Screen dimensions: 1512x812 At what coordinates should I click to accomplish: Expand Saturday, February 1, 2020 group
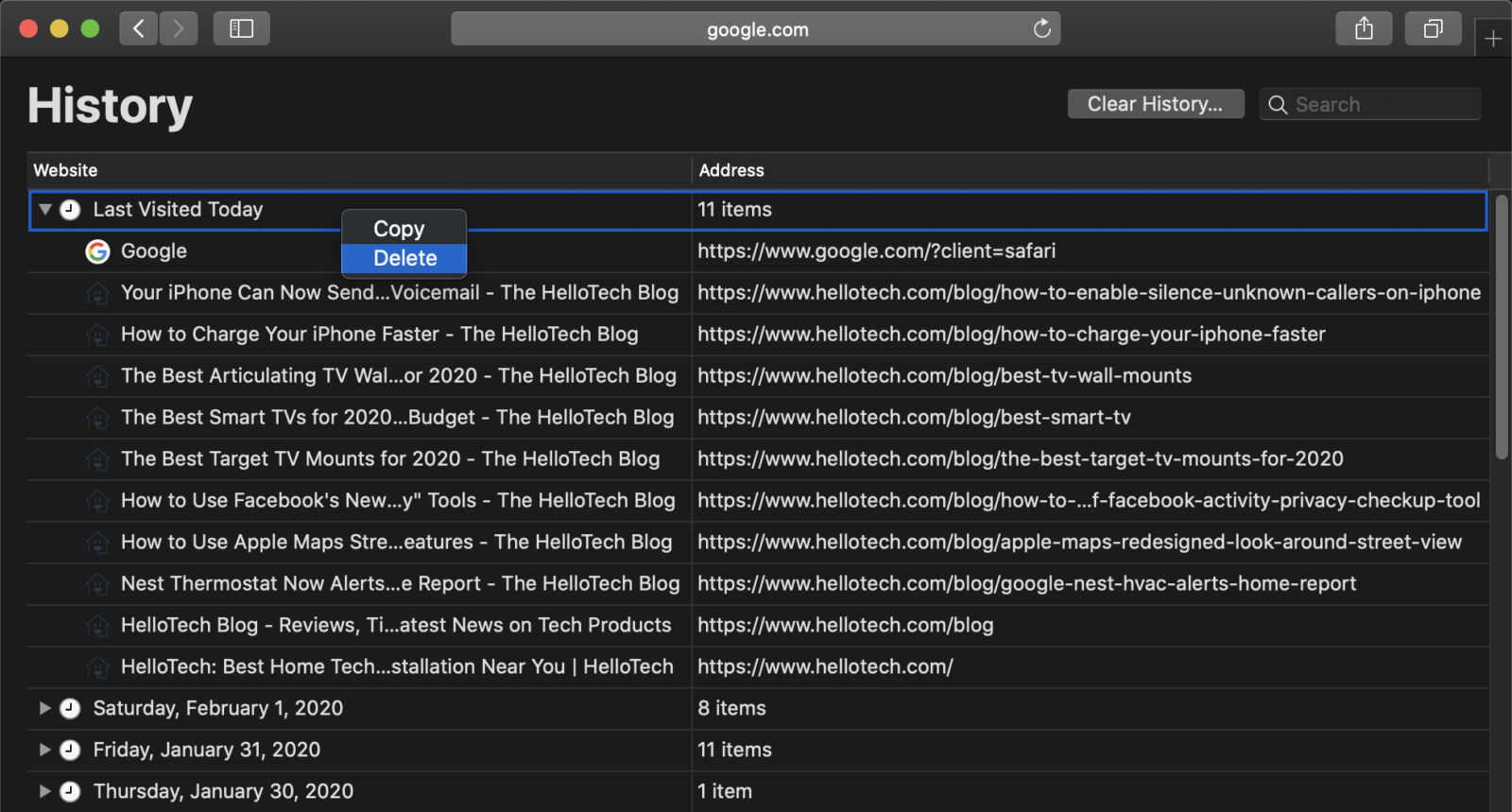[44, 708]
